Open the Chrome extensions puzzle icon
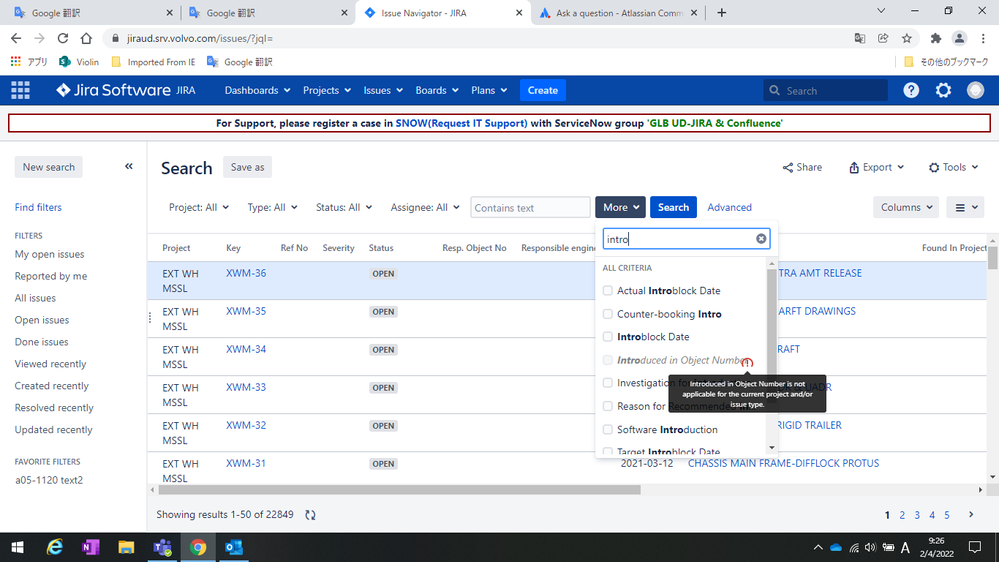Image resolution: width=999 pixels, height=562 pixels. 935,38
